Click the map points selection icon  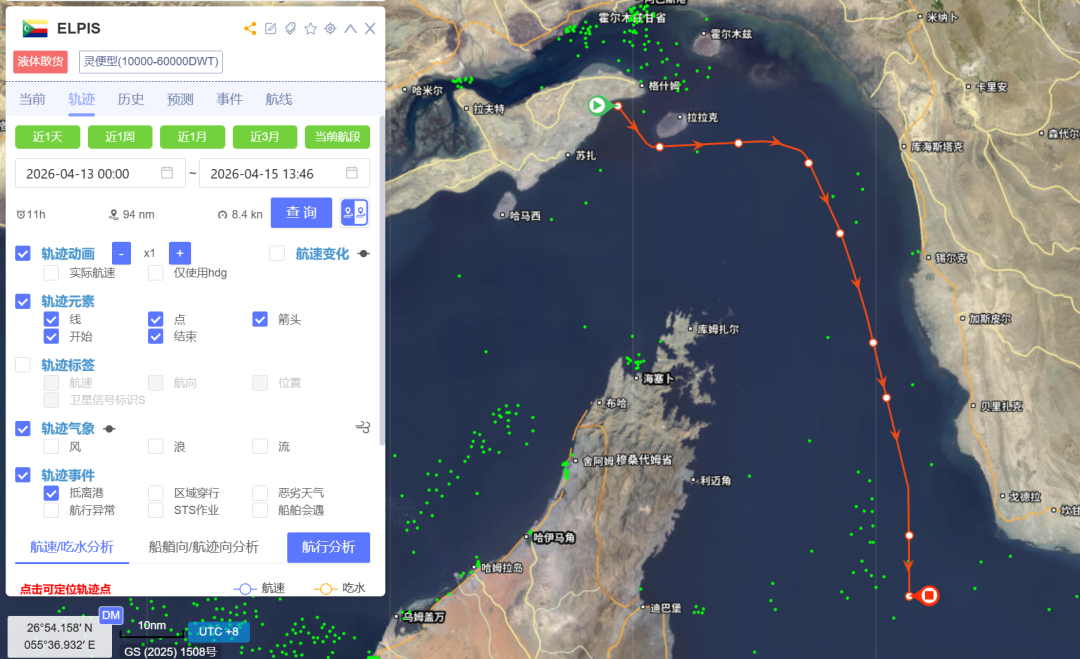click(355, 213)
